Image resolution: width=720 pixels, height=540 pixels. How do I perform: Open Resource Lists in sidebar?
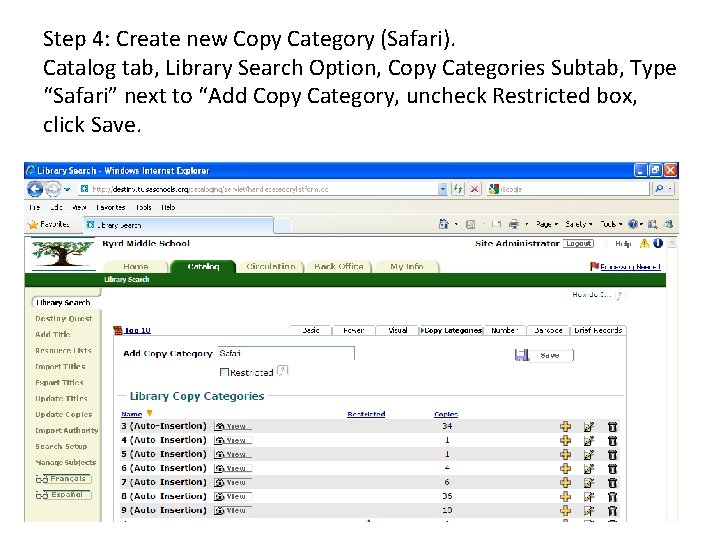pyautogui.click(x=63, y=351)
